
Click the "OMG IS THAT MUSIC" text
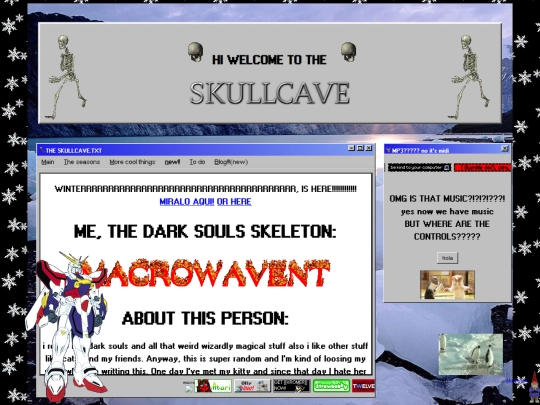tap(447, 199)
